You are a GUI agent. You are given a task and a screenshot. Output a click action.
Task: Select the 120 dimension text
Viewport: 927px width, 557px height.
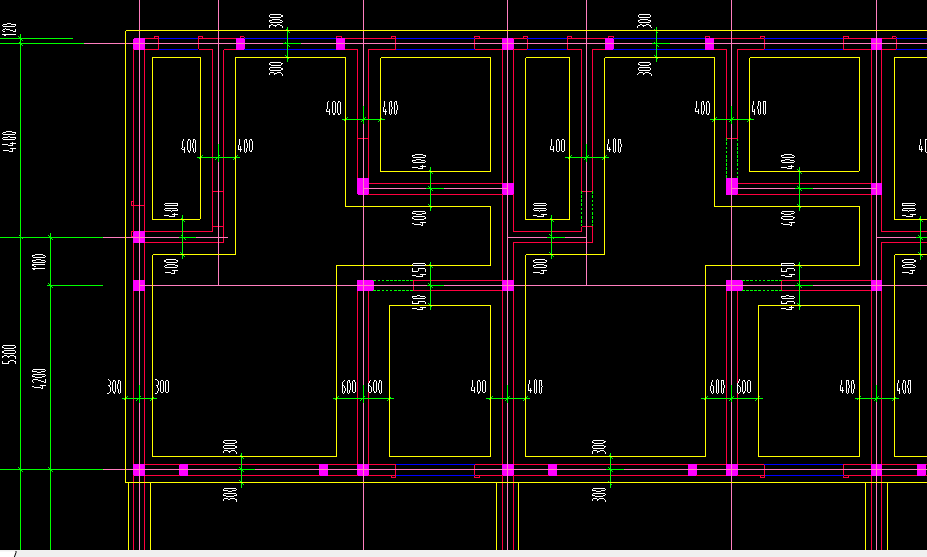tap(9, 30)
